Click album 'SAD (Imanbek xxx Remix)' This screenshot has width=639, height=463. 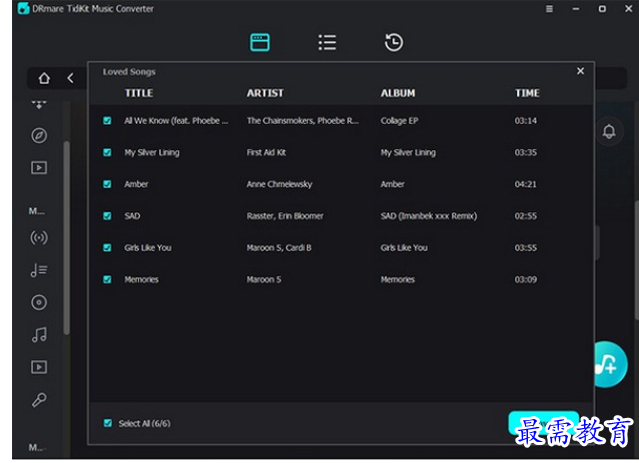(429, 216)
